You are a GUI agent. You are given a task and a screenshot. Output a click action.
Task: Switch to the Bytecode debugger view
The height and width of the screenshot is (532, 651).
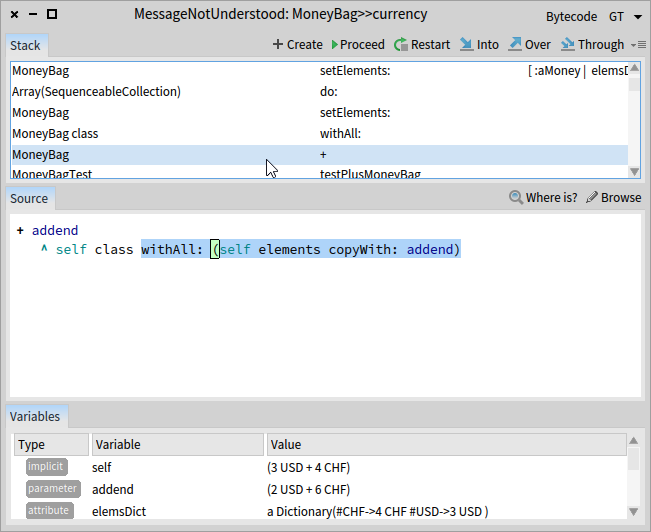point(571,17)
